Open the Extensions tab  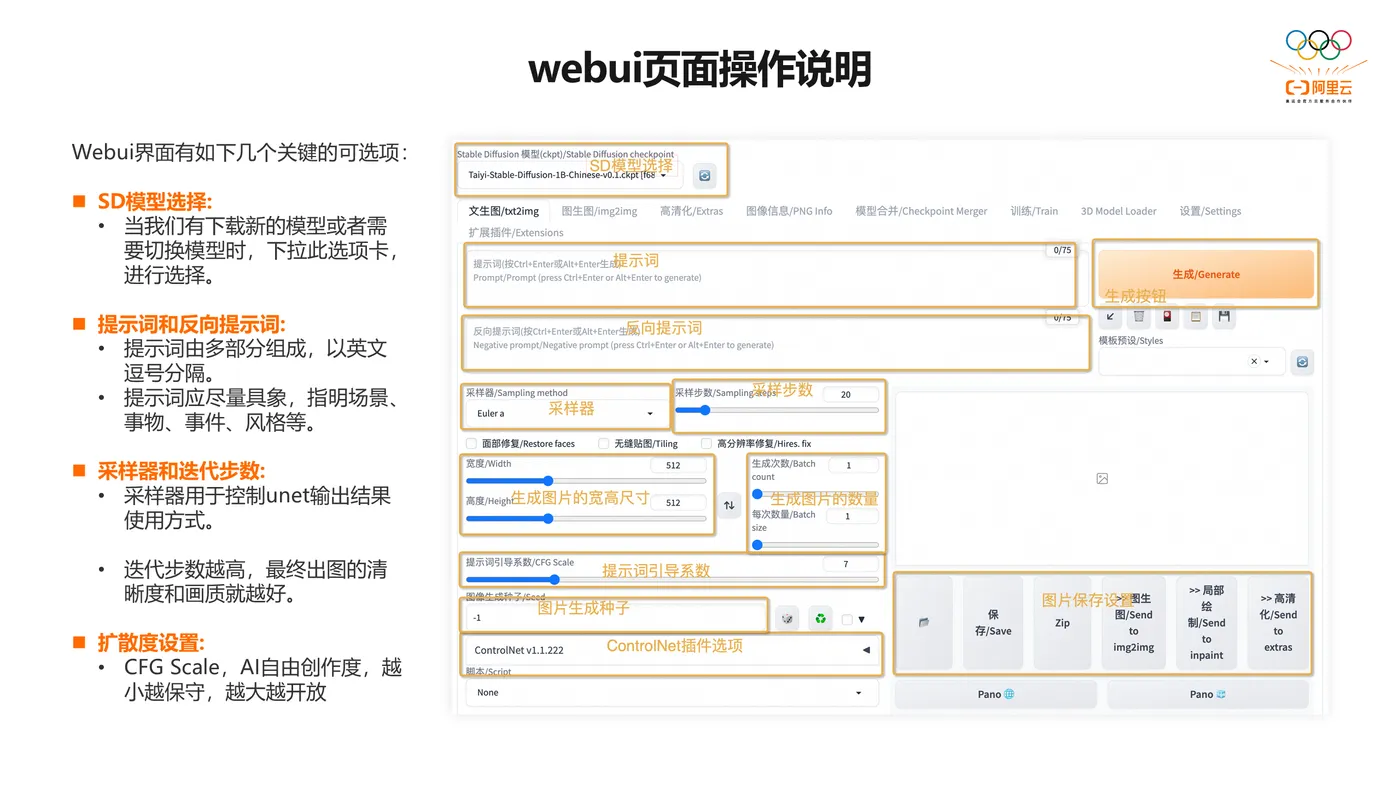516,232
